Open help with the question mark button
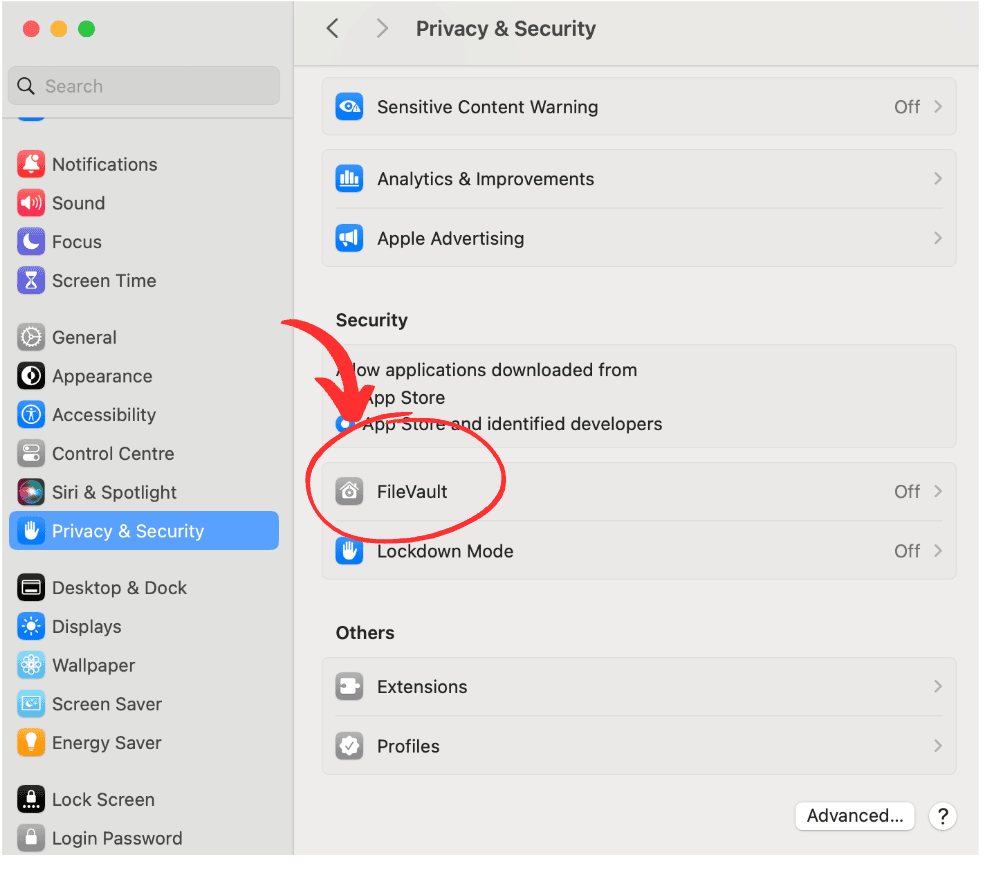The image size is (994, 870). click(x=942, y=816)
